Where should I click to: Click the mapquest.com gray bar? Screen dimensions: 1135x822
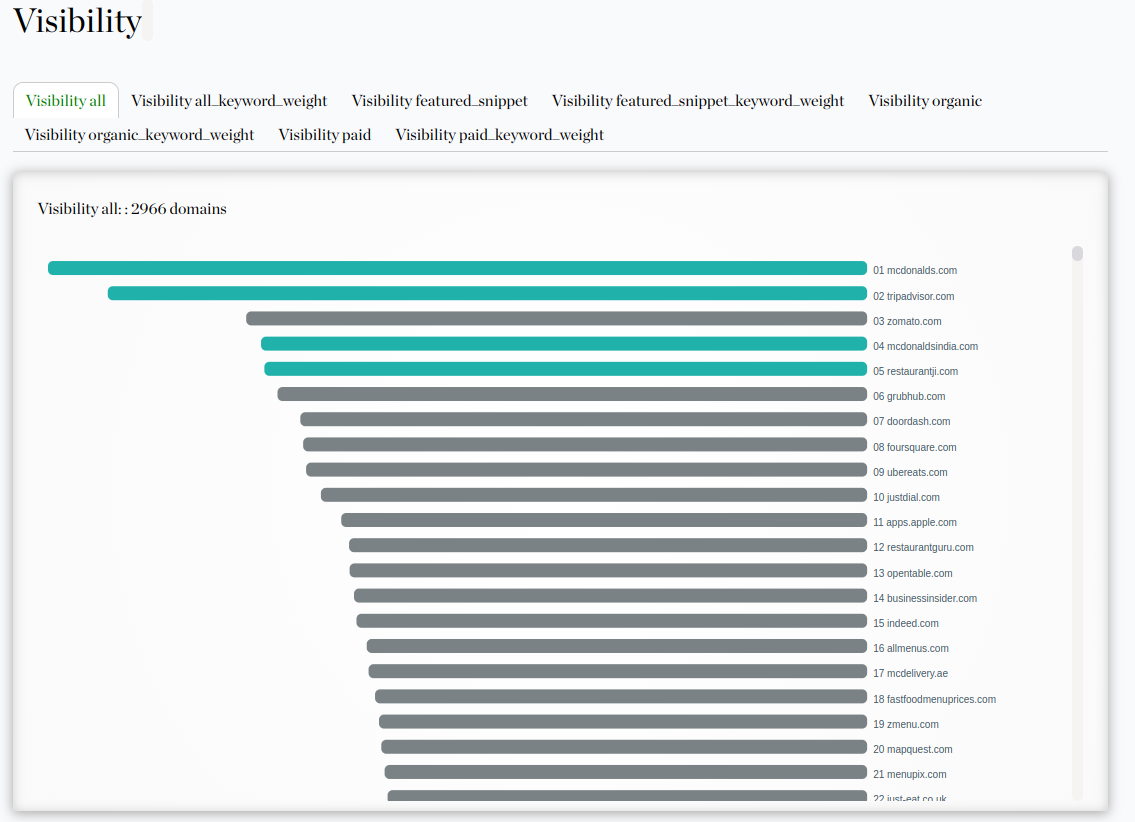click(624, 747)
